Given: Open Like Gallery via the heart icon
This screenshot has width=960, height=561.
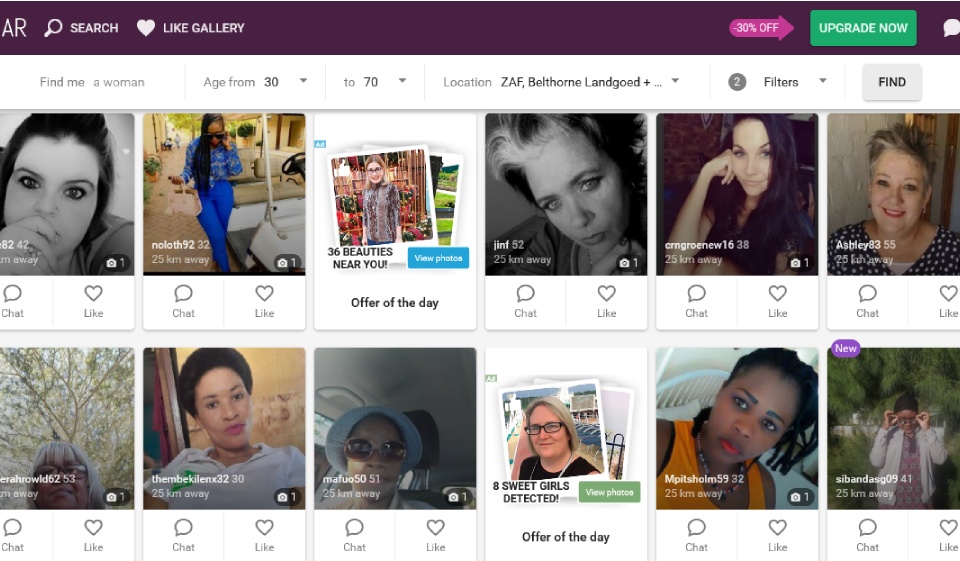Looking at the screenshot, I should (x=146, y=28).
